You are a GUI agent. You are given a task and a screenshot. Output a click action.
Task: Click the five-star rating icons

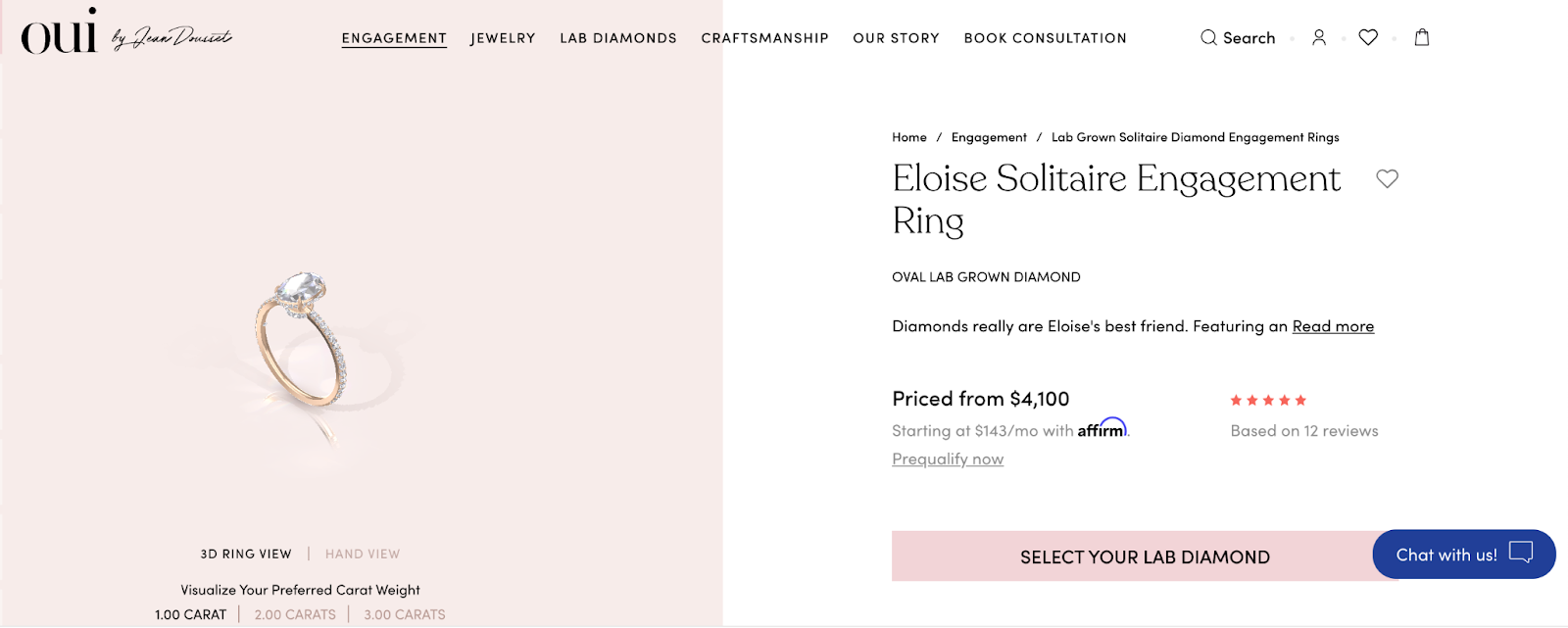1268,400
